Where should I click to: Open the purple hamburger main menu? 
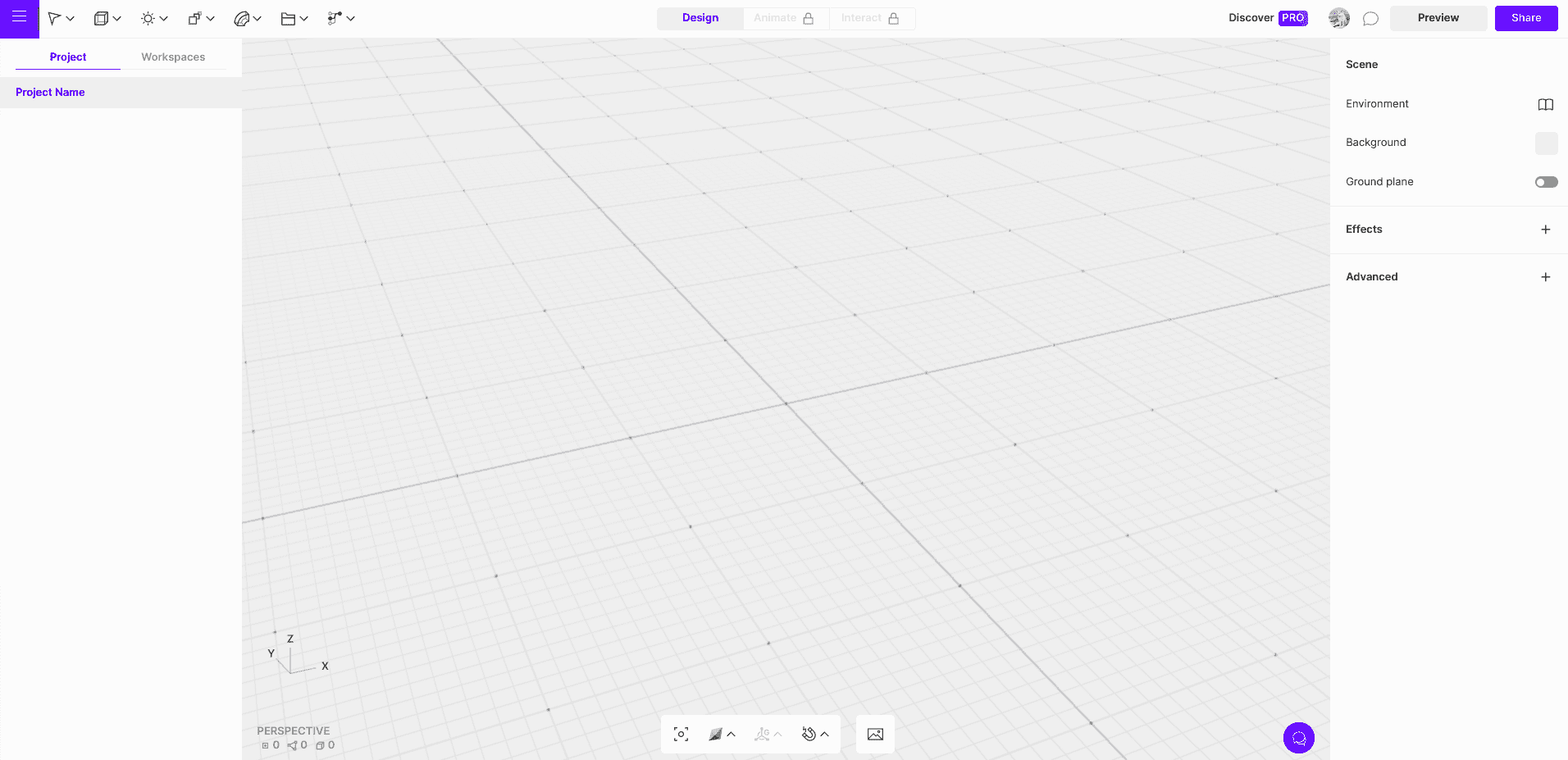pos(19,17)
